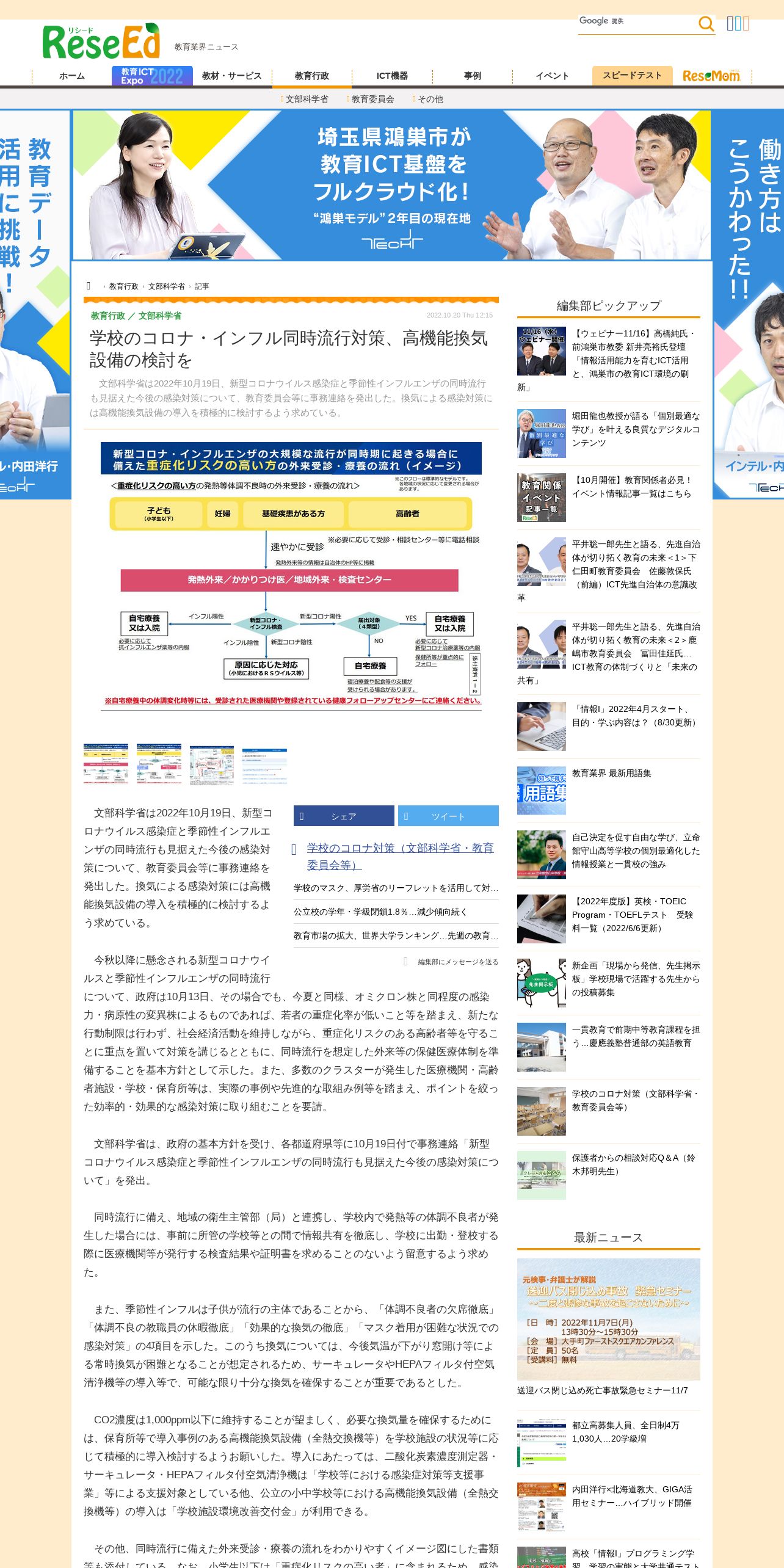The width and height of the screenshot is (784, 1568).
Task: Select the 教育行政 menu item
Action: pos(312,76)
